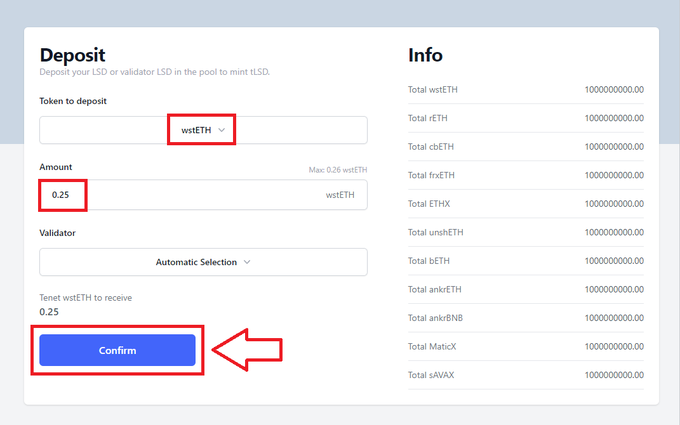The width and height of the screenshot is (680, 425).
Task: Click the wstETH unit suffix in Amount field
Action: (x=340, y=195)
